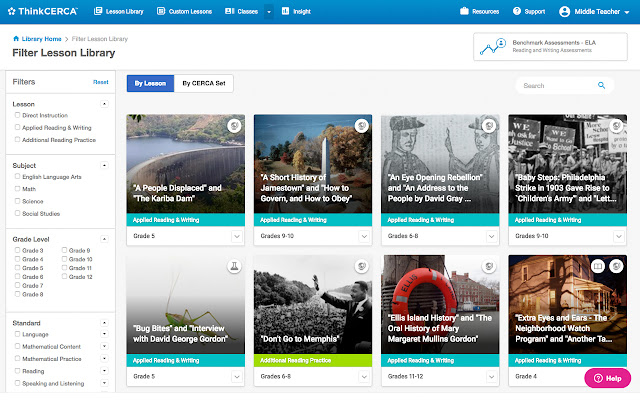The image size is (640, 400).
Task: Collapse the Subject filter section
Action: (104, 164)
